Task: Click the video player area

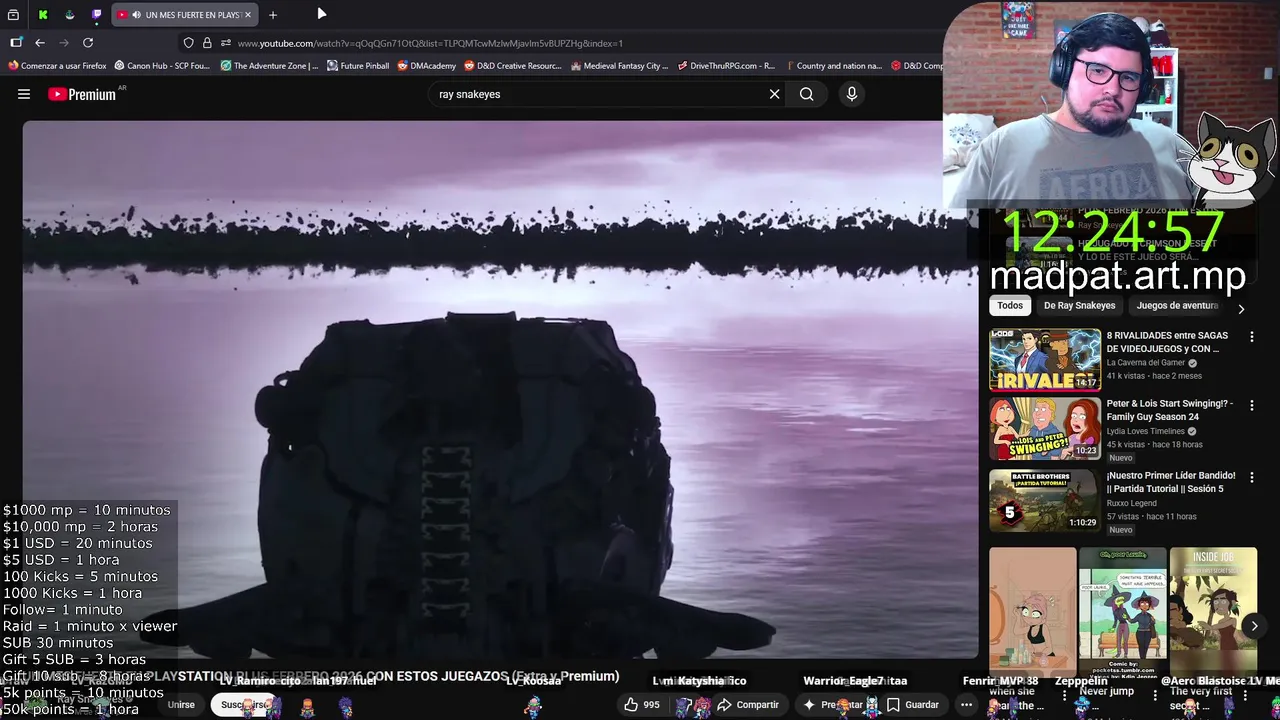Action: 500,390
